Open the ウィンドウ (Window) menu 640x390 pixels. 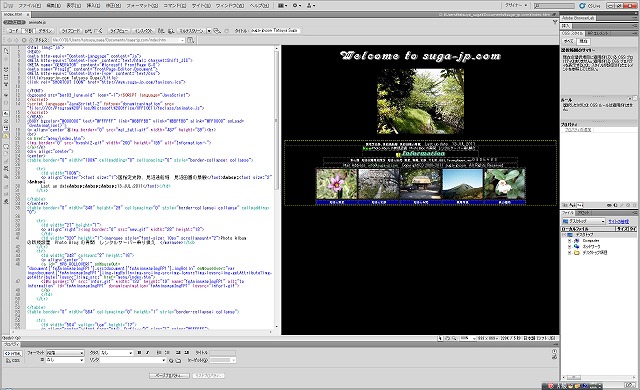[230, 5]
